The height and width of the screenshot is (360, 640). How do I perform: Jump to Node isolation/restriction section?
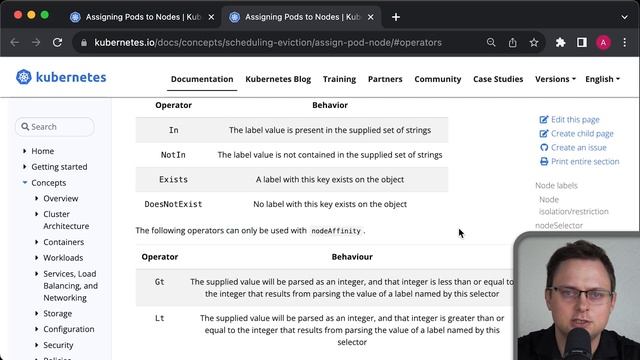(x=573, y=205)
